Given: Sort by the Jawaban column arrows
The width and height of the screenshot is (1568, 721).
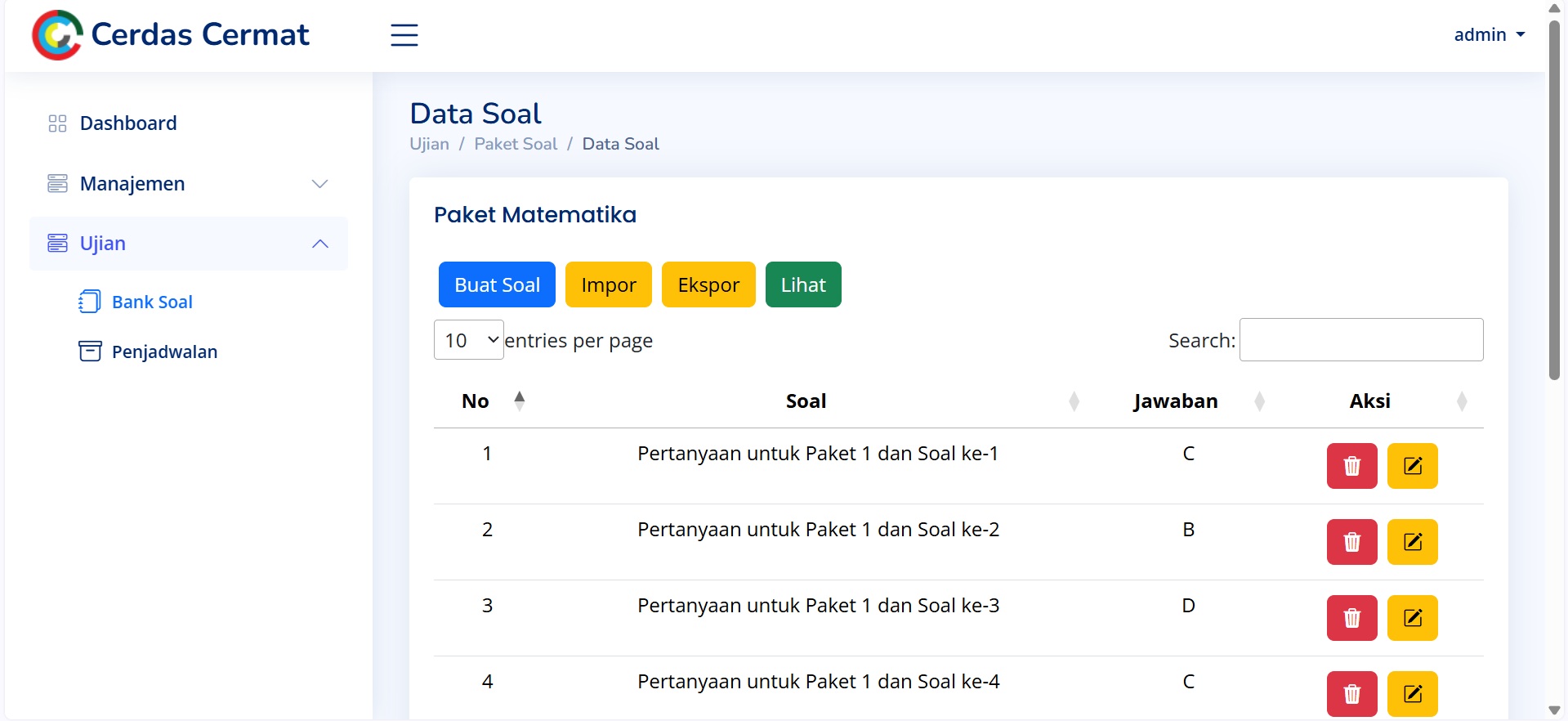Looking at the screenshot, I should pyautogui.click(x=1260, y=401).
